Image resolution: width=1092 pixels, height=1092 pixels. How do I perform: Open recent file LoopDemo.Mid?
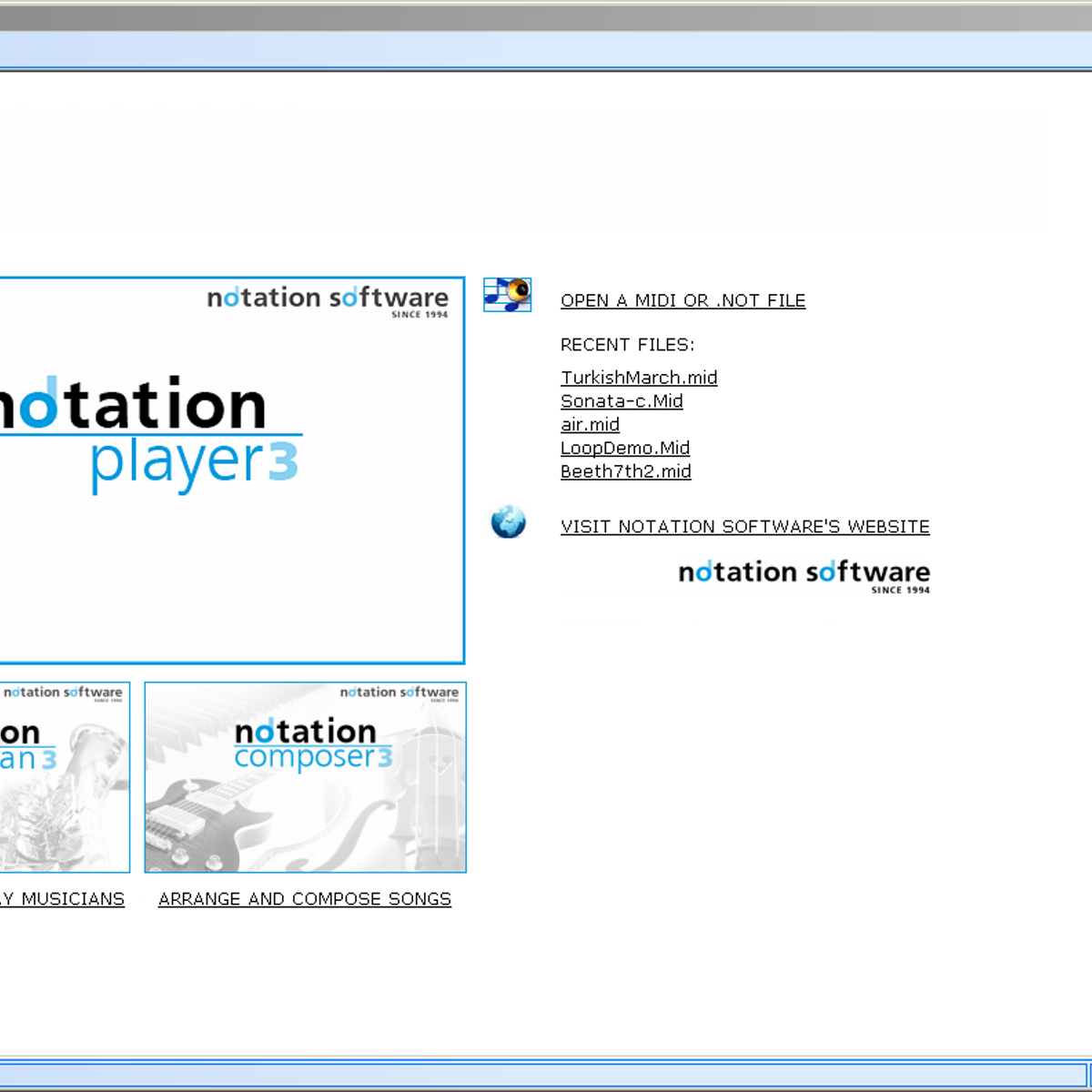coord(625,449)
